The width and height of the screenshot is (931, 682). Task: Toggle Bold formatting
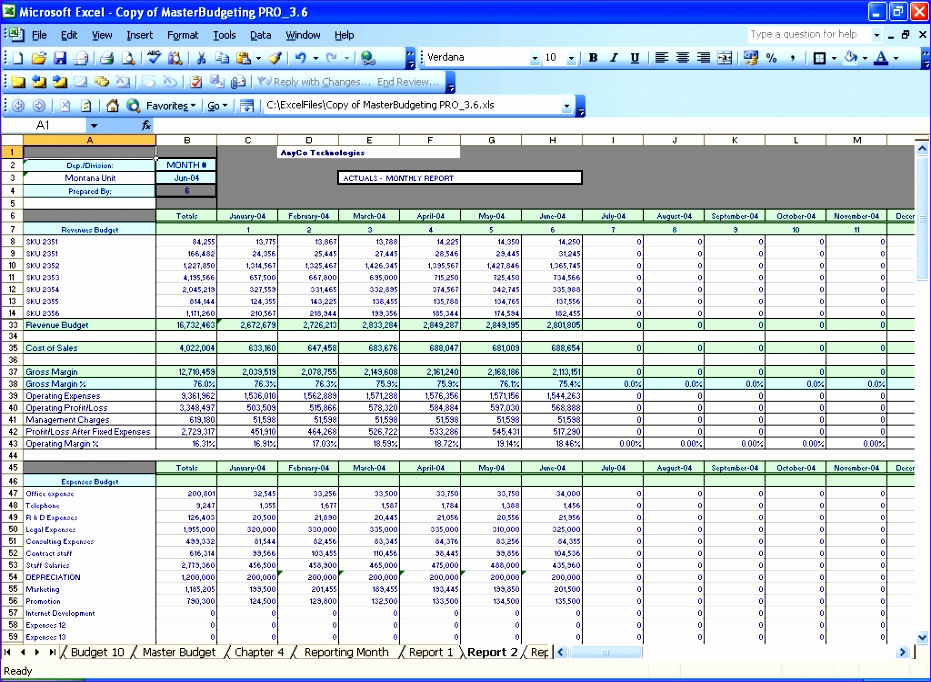tap(593, 58)
